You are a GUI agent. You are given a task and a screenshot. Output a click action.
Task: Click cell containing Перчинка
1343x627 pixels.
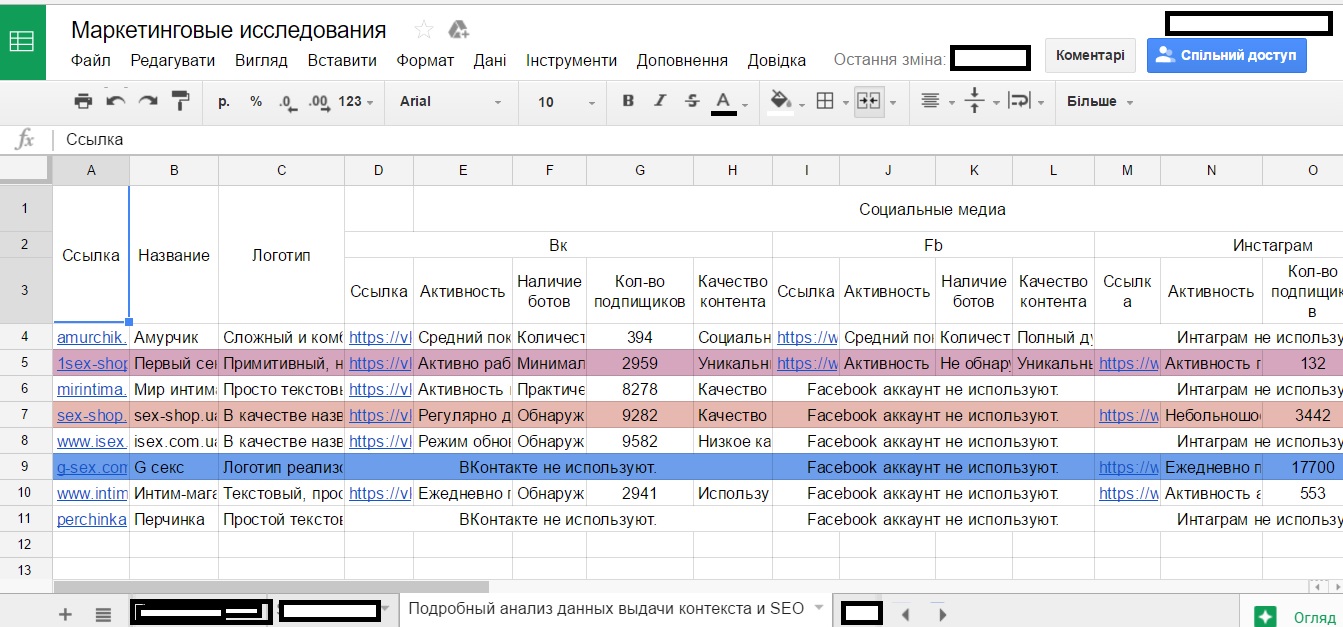(174, 519)
